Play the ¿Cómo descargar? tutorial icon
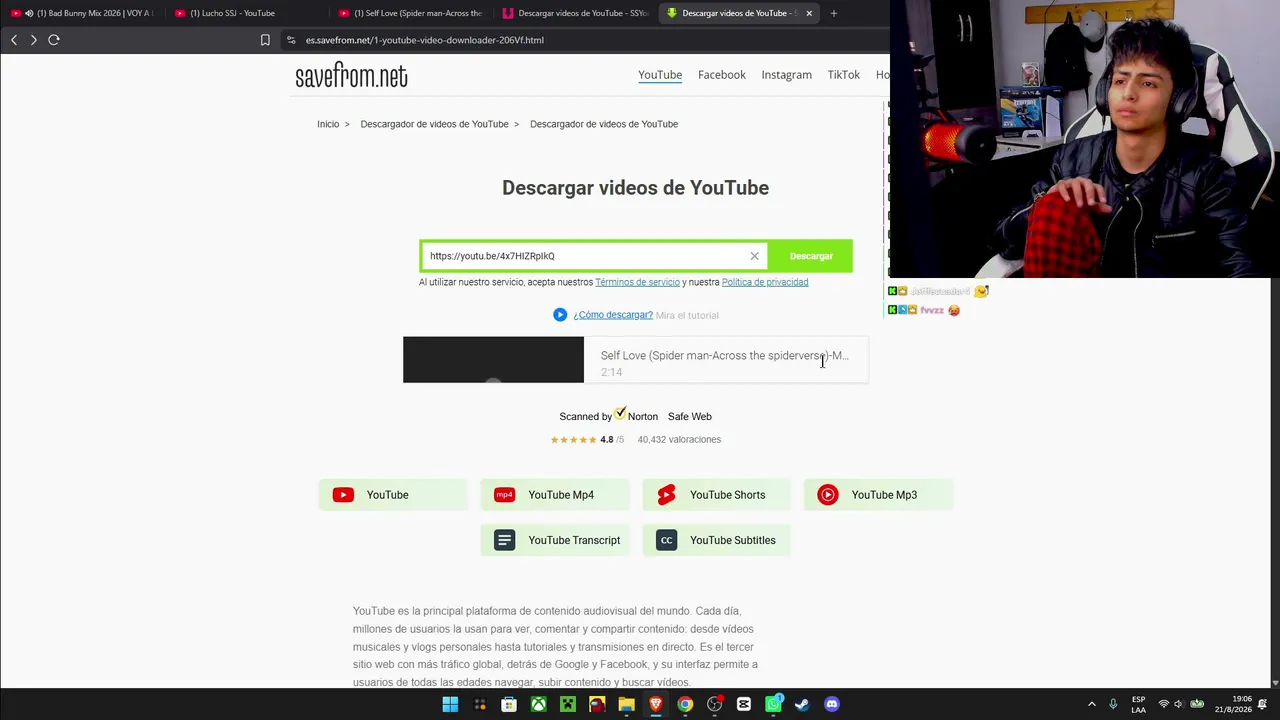 (560, 315)
